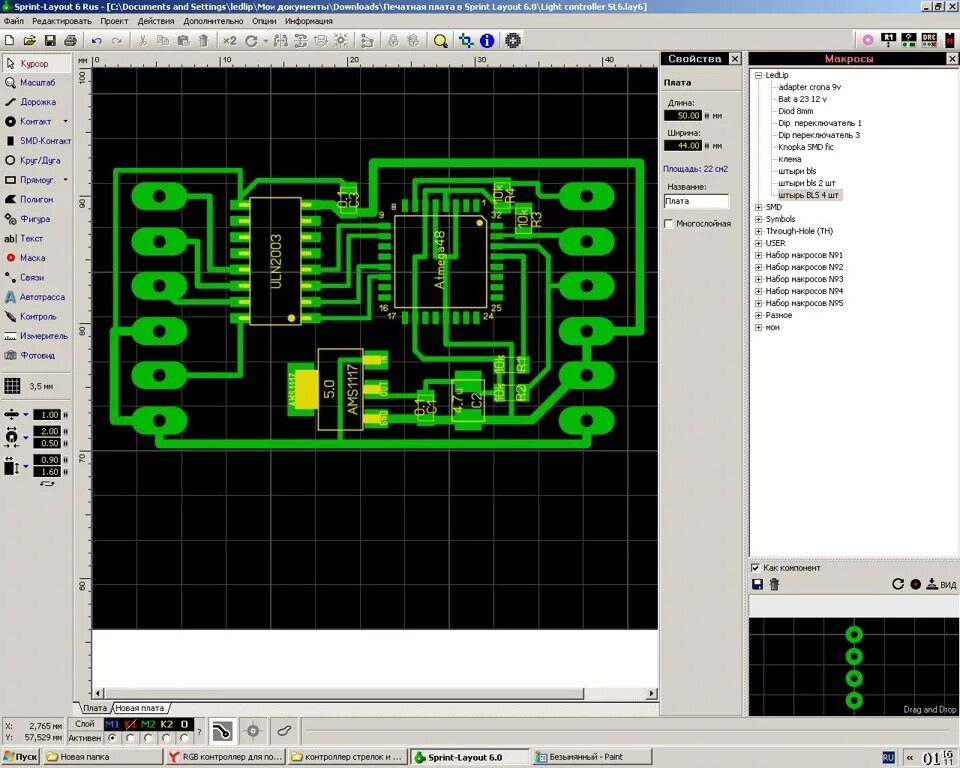Open the DRC check panel icon
960x768 pixels.
tap(929, 40)
